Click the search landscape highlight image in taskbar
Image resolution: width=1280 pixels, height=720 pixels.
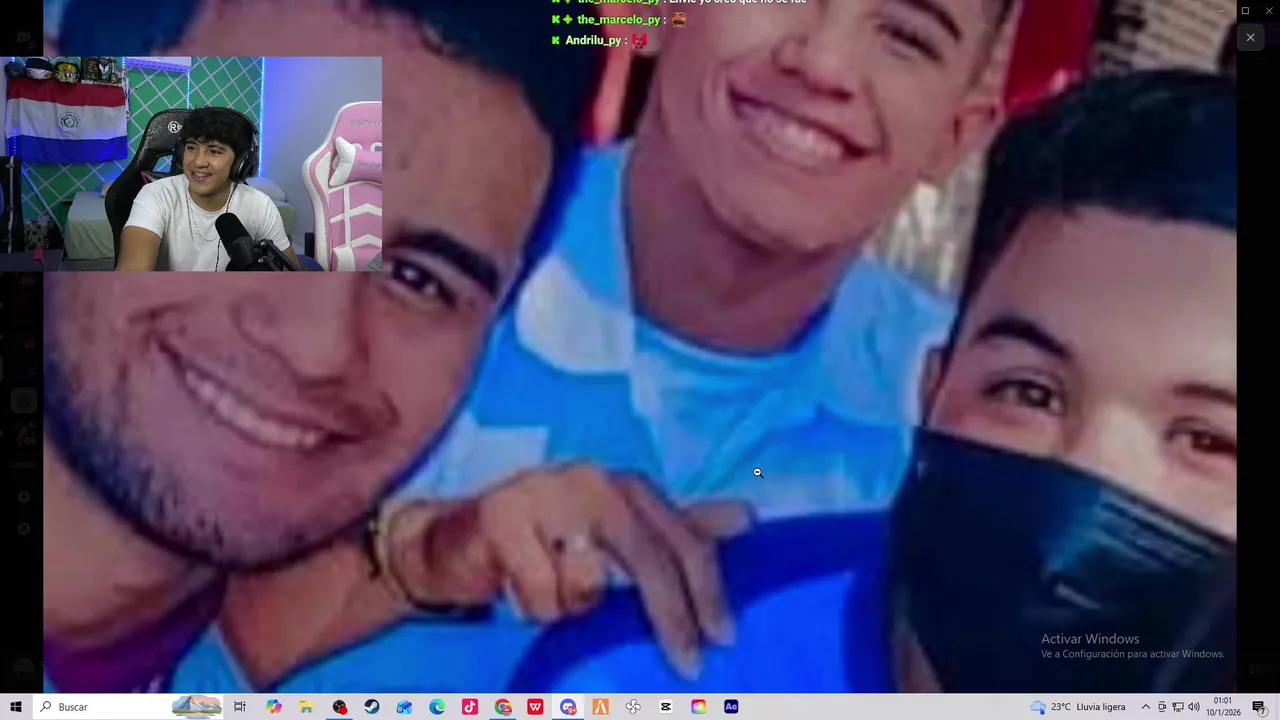point(196,707)
